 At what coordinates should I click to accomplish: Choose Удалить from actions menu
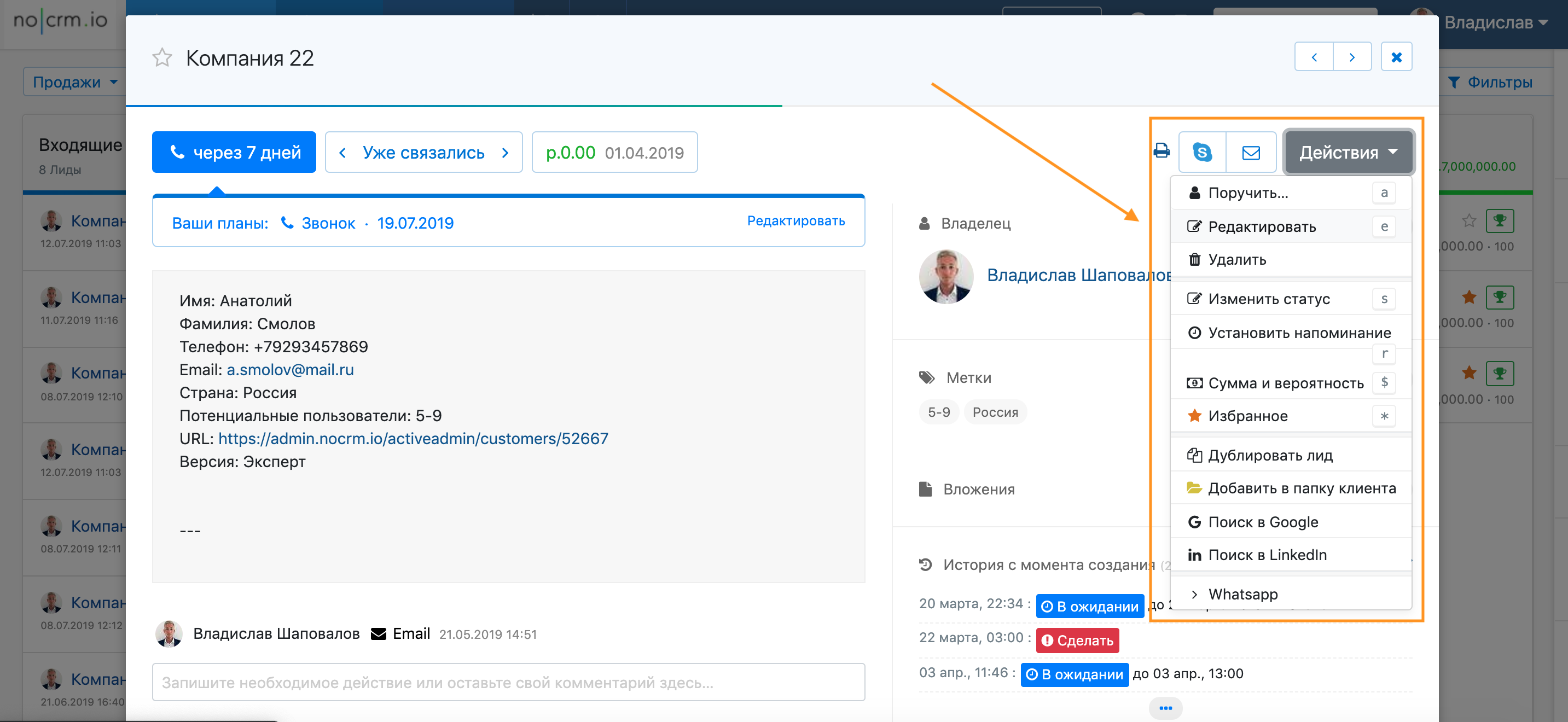(x=1237, y=260)
